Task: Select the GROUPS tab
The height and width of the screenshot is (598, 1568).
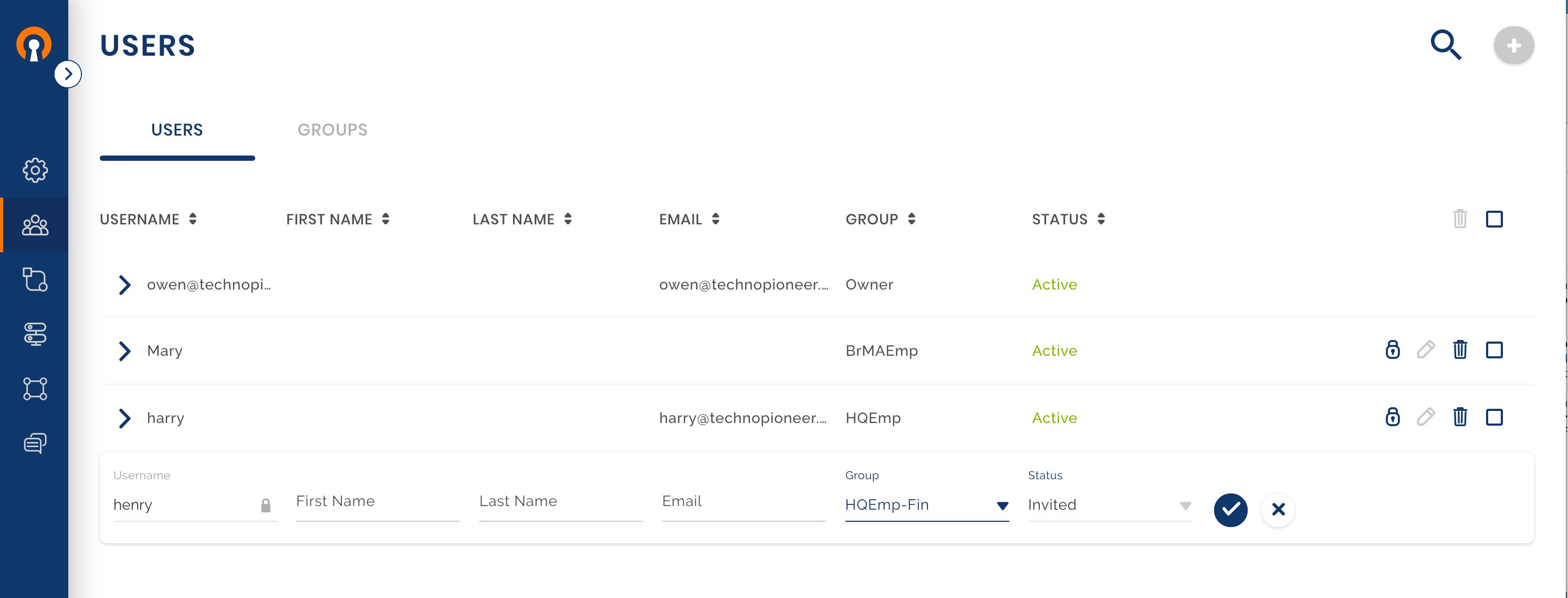Action: coord(334,129)
